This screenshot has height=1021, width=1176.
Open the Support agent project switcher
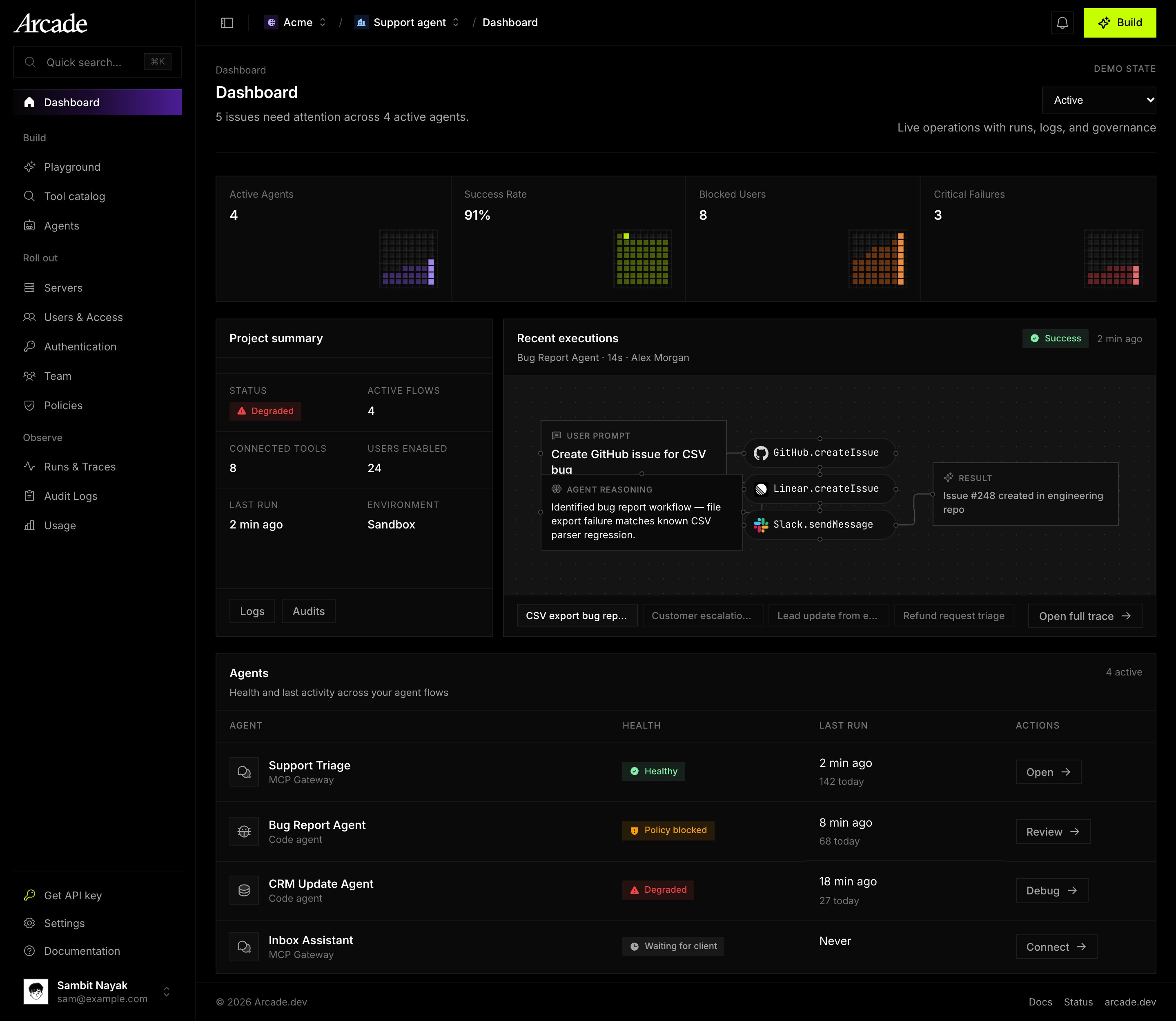point(407,23)
